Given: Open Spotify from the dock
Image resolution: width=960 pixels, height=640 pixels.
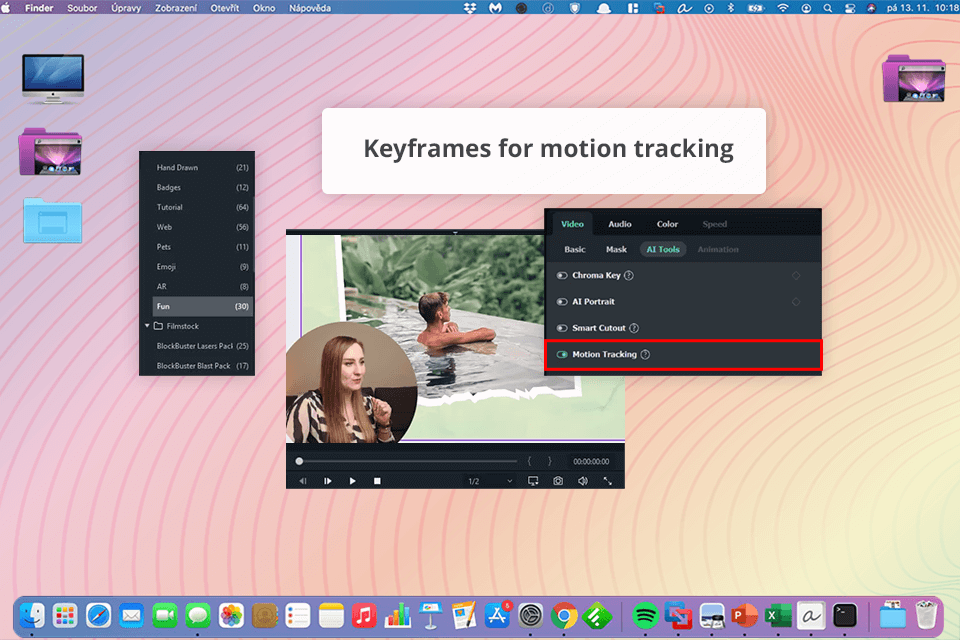Looking at the screenshot, I should [645, 616].
